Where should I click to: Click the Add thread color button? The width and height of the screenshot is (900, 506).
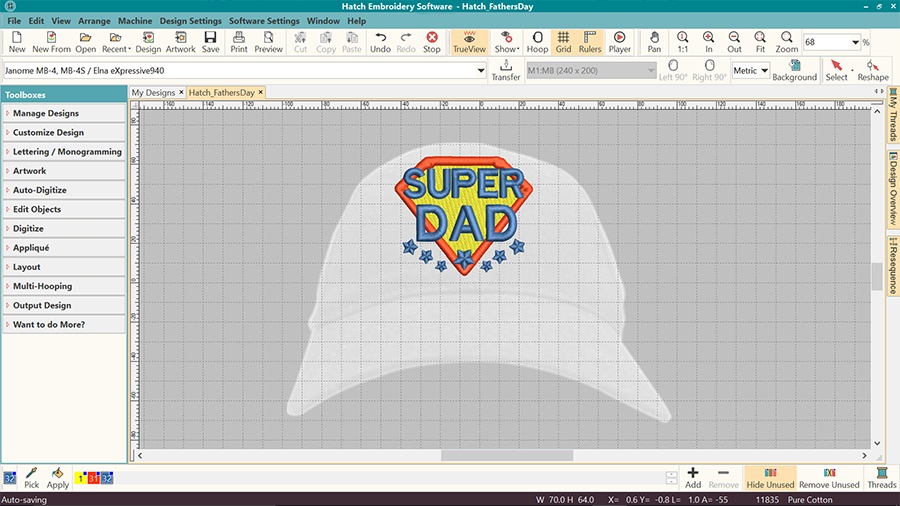693,477
